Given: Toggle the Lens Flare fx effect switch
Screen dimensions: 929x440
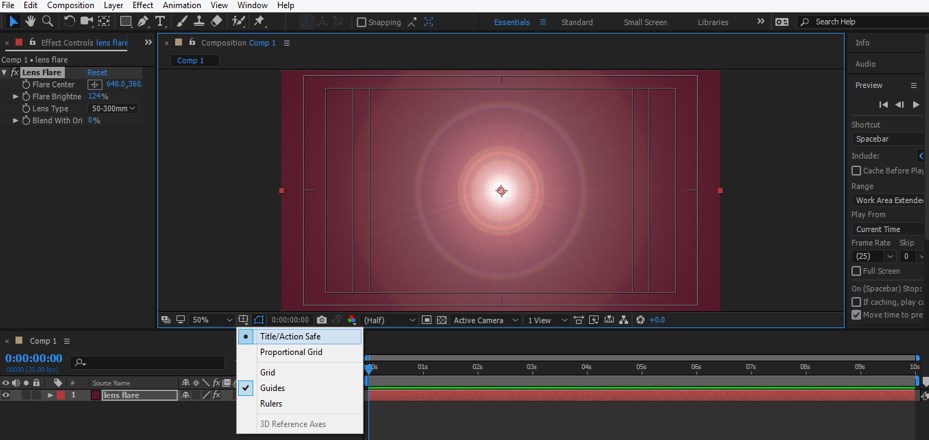Looking at the screenshot, I should (x=15, y=72).
